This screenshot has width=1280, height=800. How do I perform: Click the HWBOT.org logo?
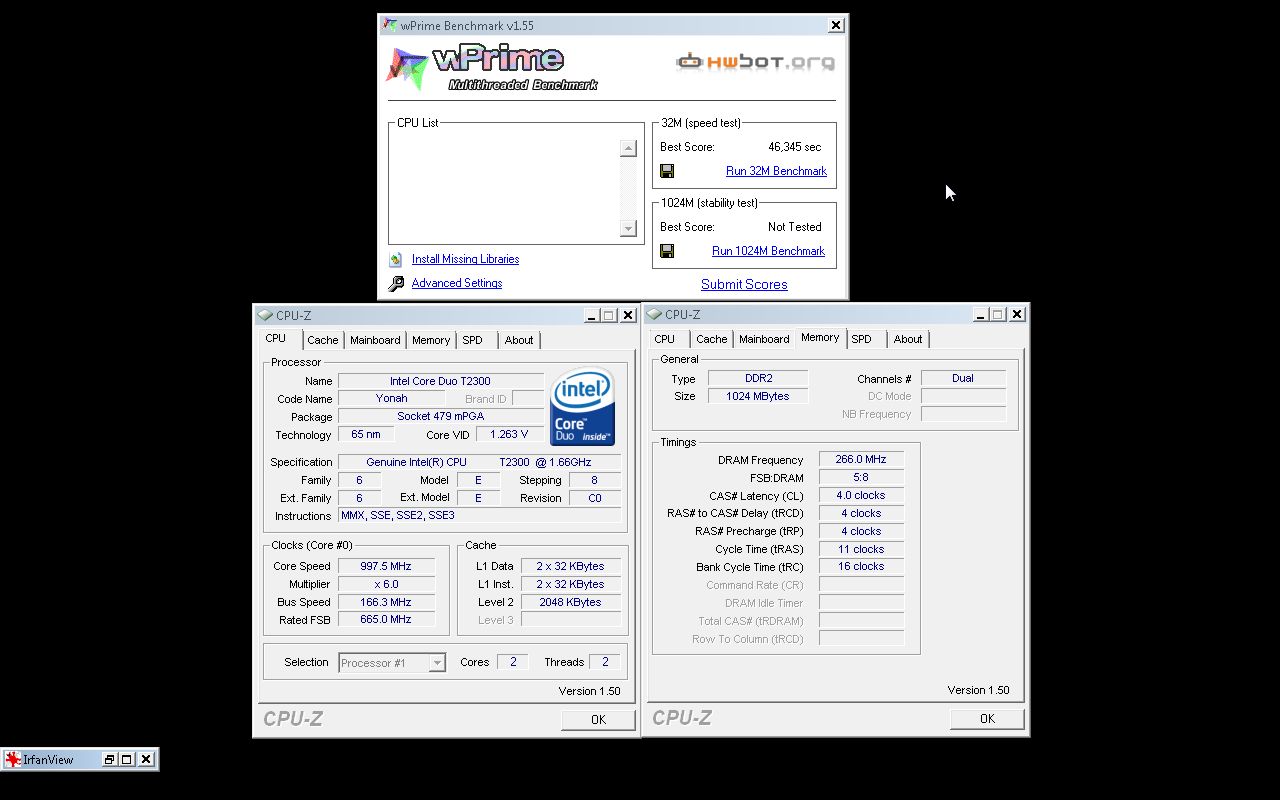[x=755, y=62]
